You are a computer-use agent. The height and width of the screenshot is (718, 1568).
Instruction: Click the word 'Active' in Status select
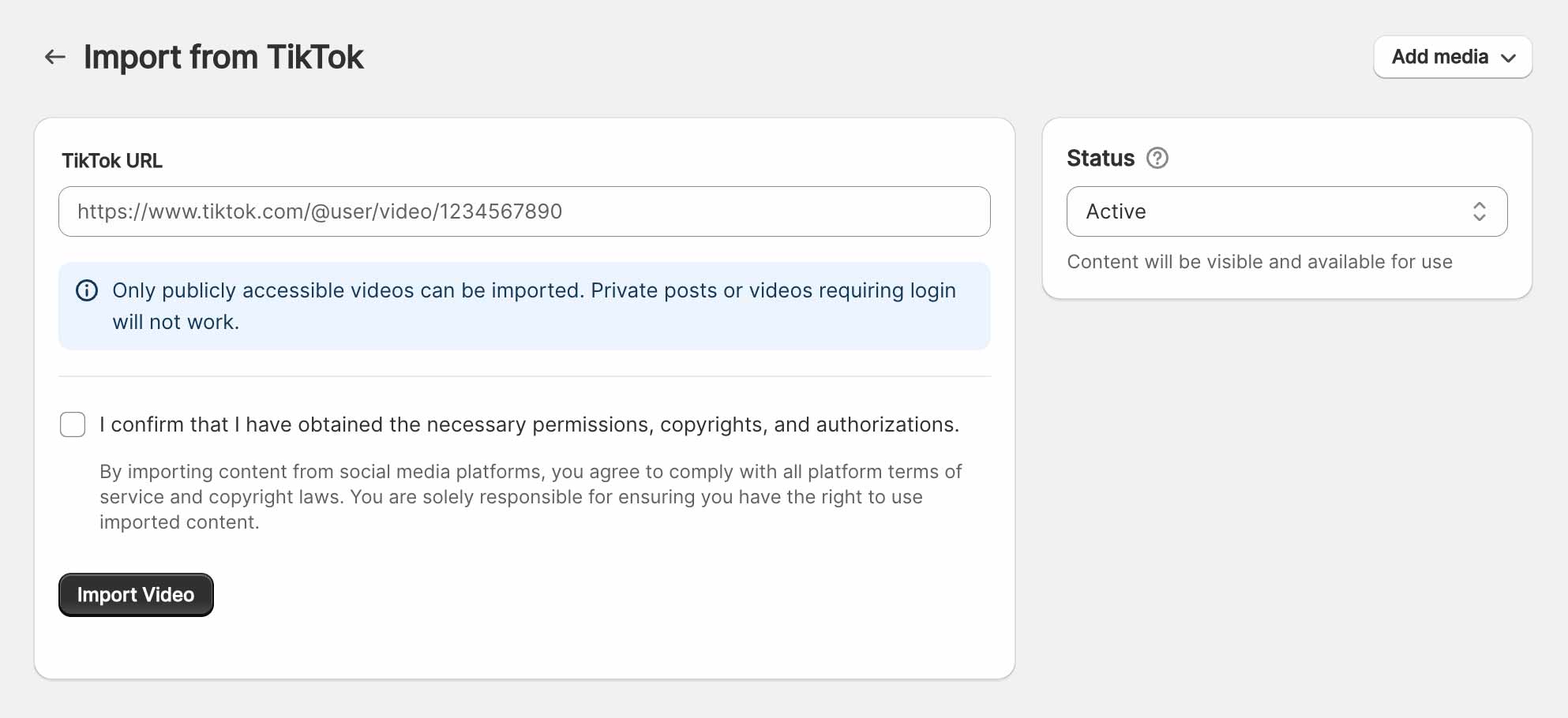(x=1116, y=211)
